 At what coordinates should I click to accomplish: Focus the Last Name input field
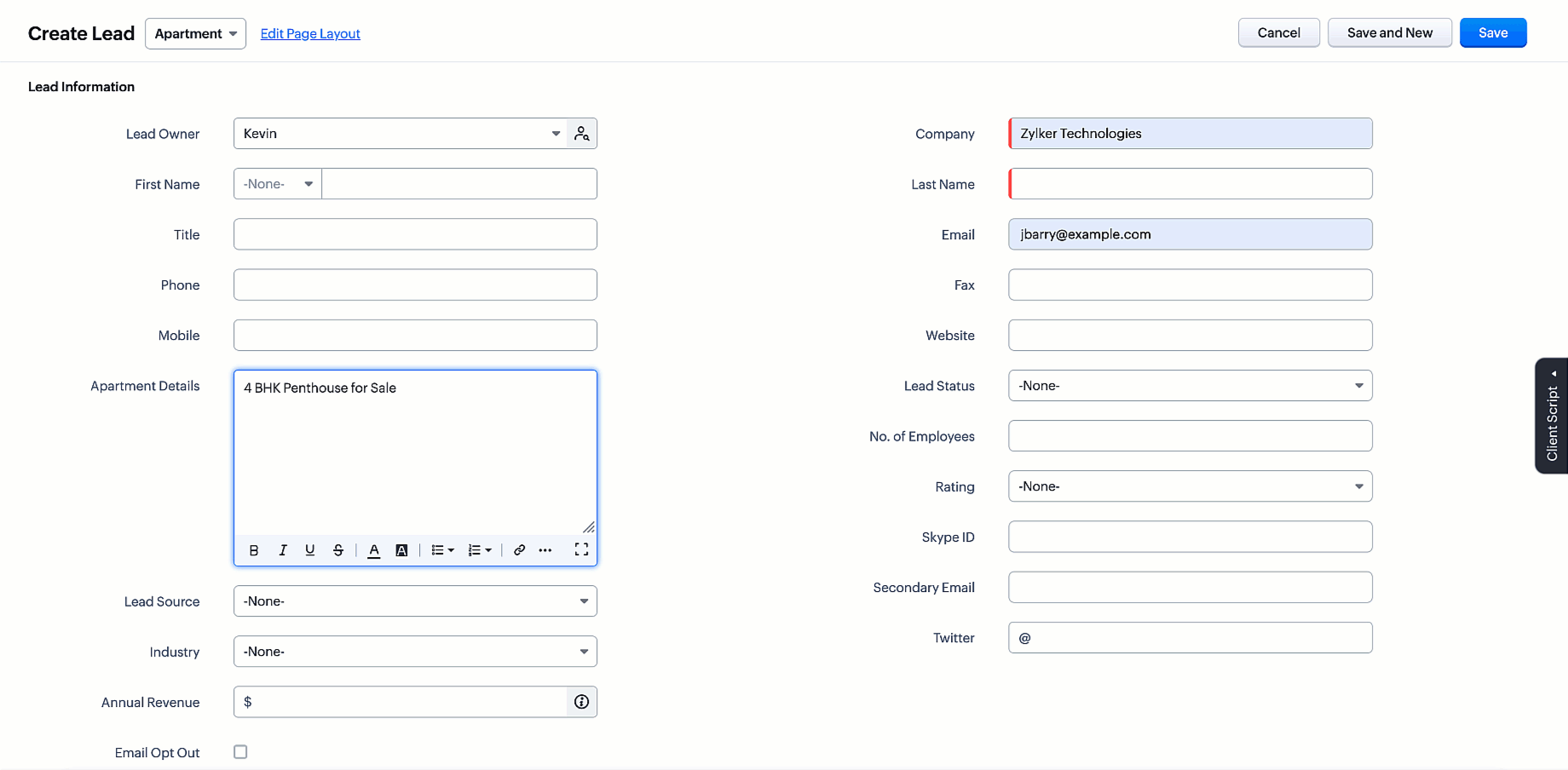point(1190,184)
